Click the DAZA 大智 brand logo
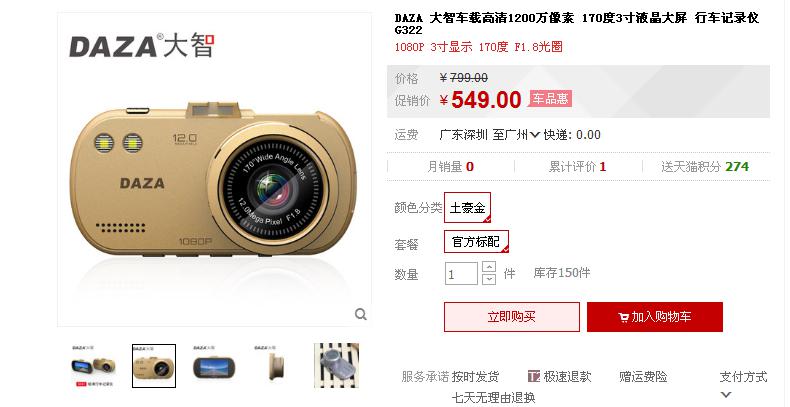The image size is (790, 407). click(x=142, y=45)
